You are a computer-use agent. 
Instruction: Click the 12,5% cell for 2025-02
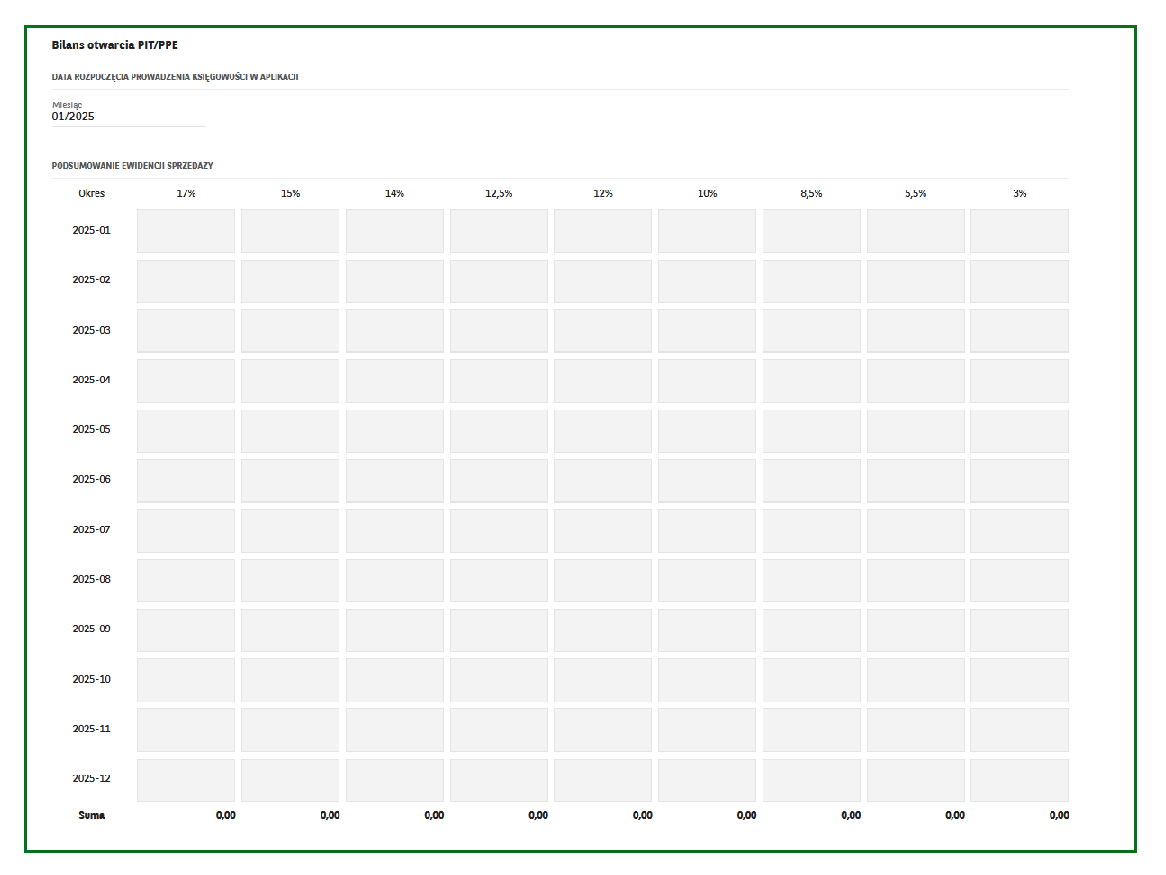tap(499, 281)
